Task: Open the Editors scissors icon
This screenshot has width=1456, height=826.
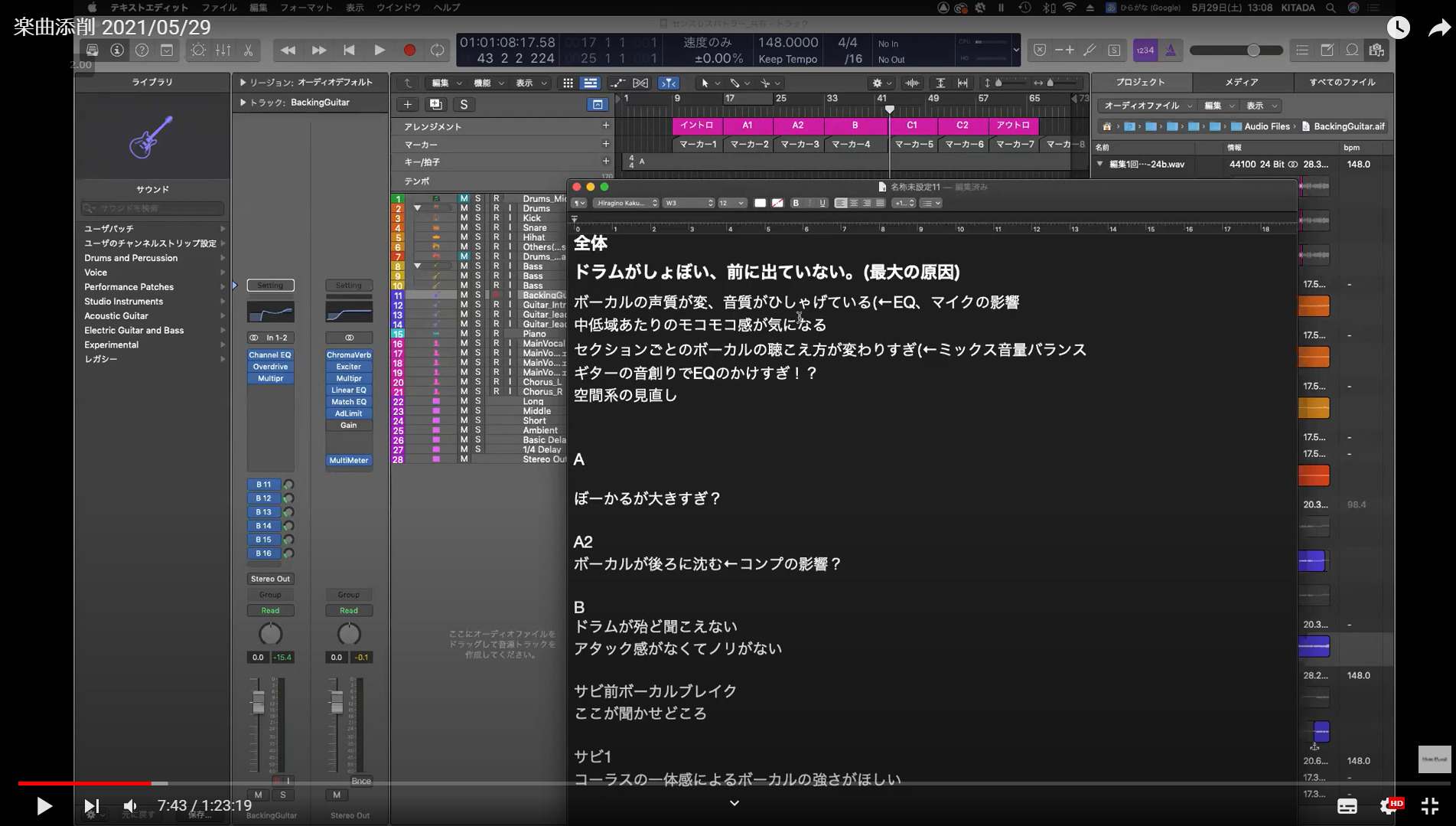Action: point(248,50)
